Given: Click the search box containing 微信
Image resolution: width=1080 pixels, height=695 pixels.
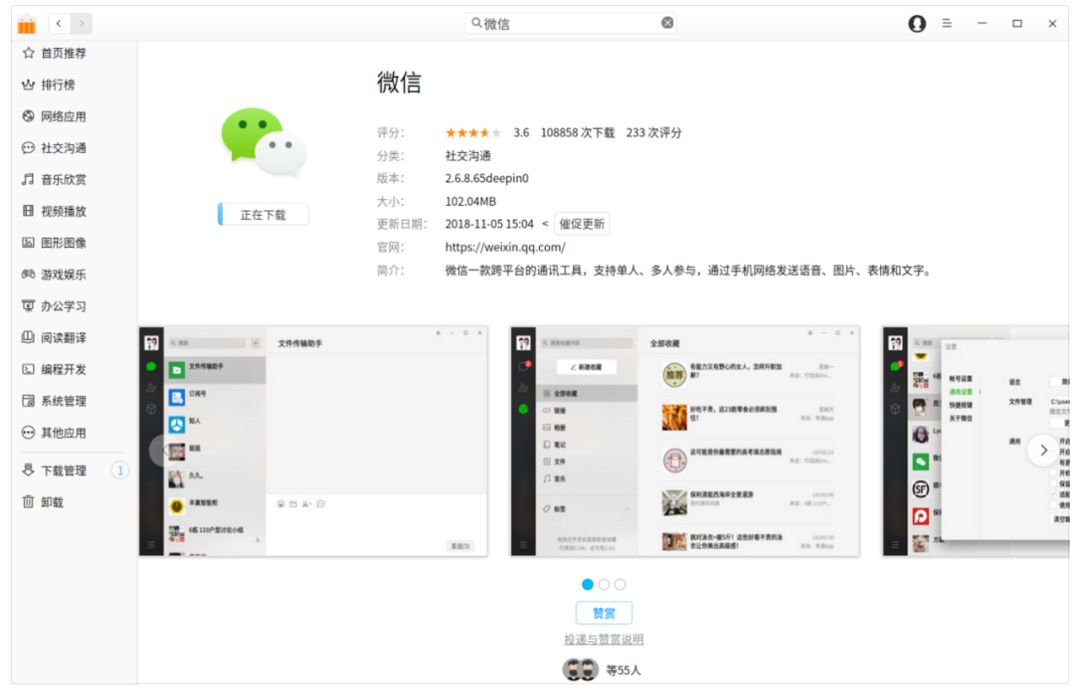Looking at the screenshot, I should (571, 23).
